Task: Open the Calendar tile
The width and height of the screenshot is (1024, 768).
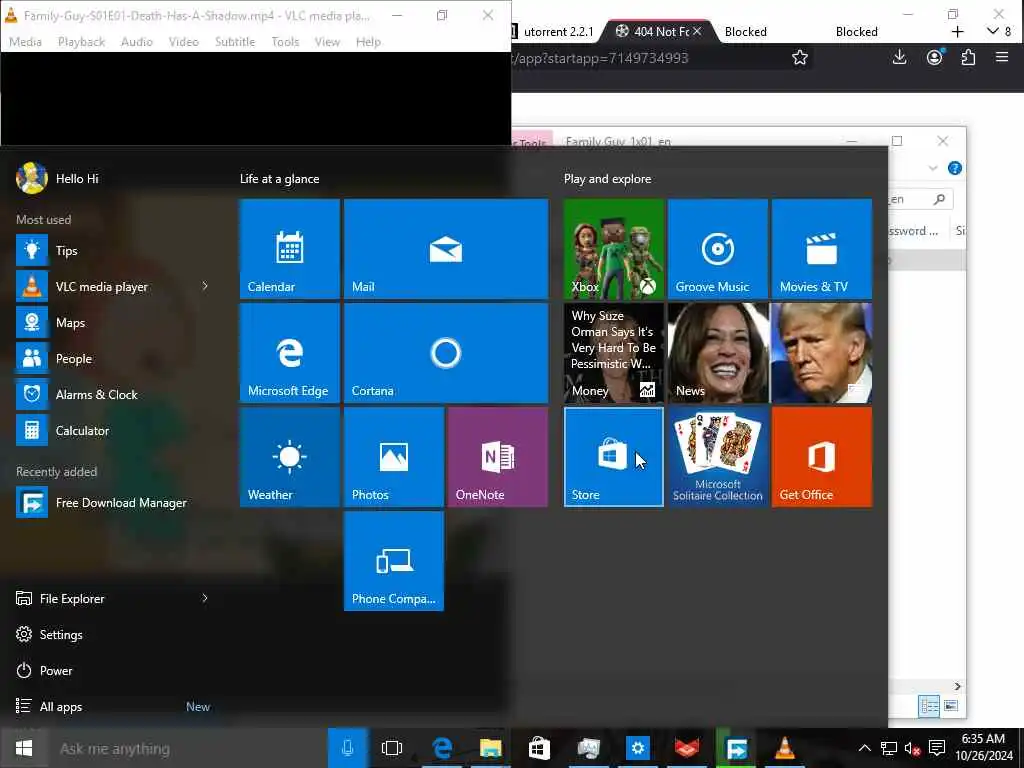Action: (289, 249)
